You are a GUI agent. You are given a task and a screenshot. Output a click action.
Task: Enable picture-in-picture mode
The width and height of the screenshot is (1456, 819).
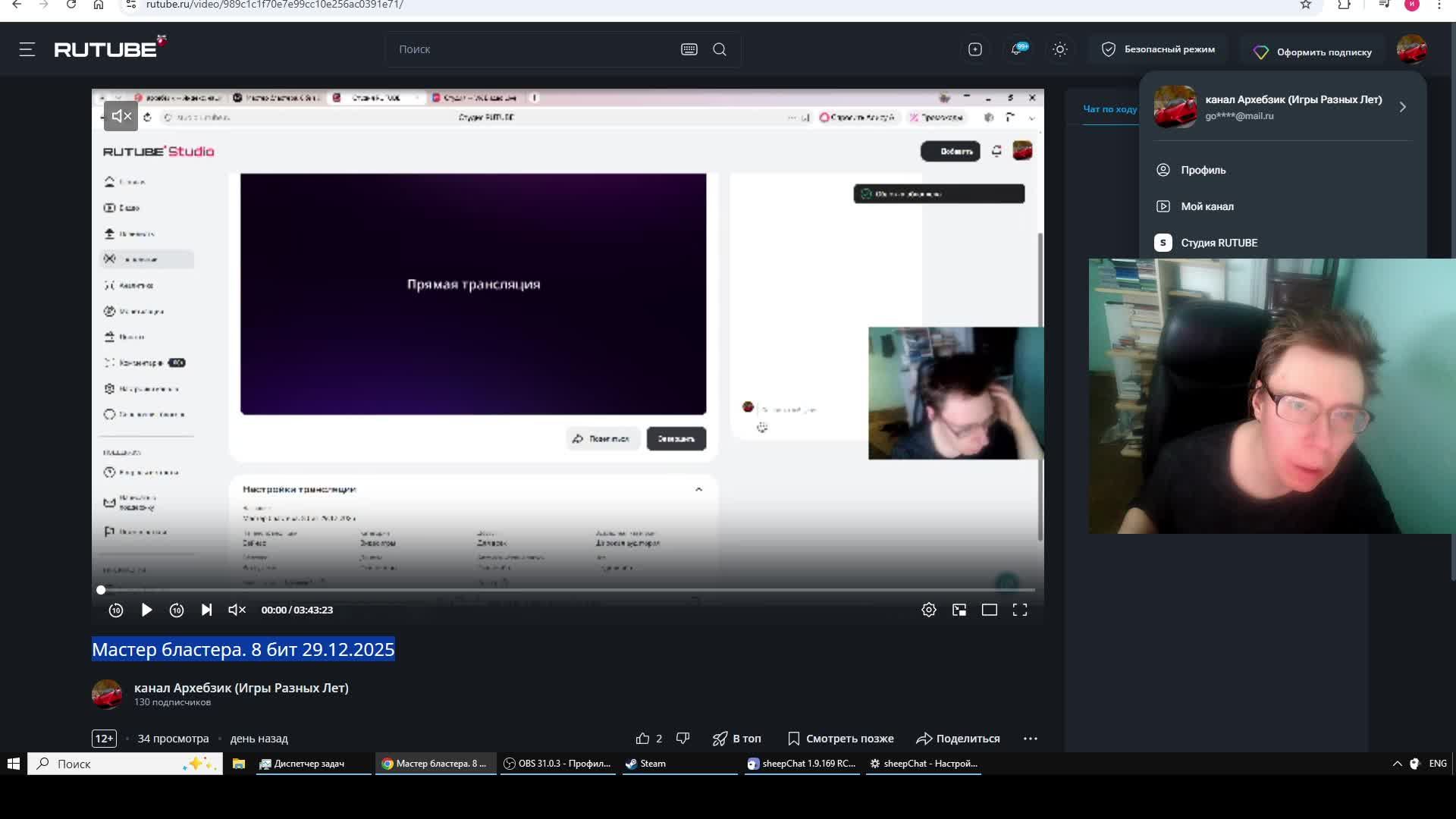[x=959, y=610]
